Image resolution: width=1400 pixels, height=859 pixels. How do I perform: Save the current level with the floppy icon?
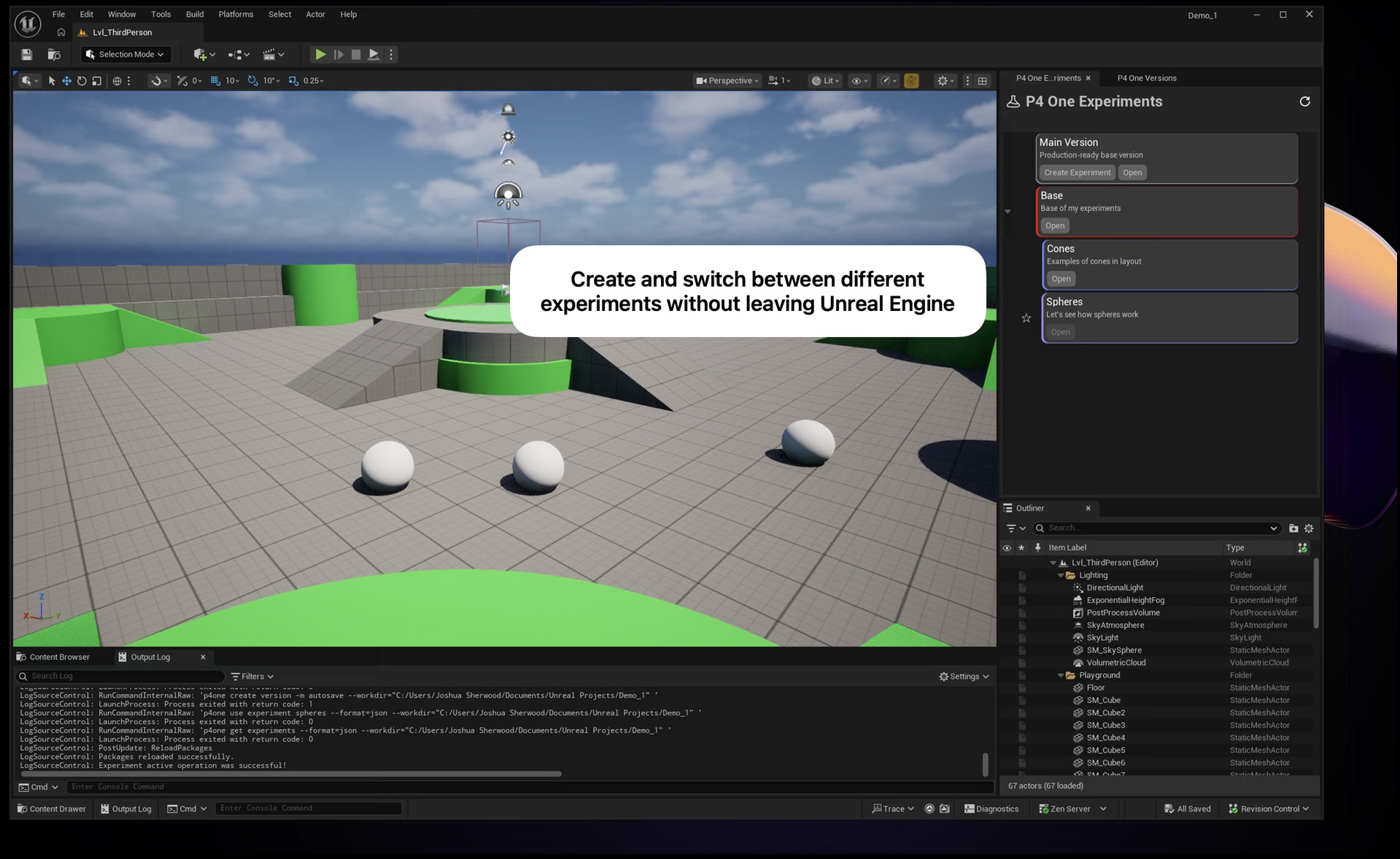pos(26,54)
